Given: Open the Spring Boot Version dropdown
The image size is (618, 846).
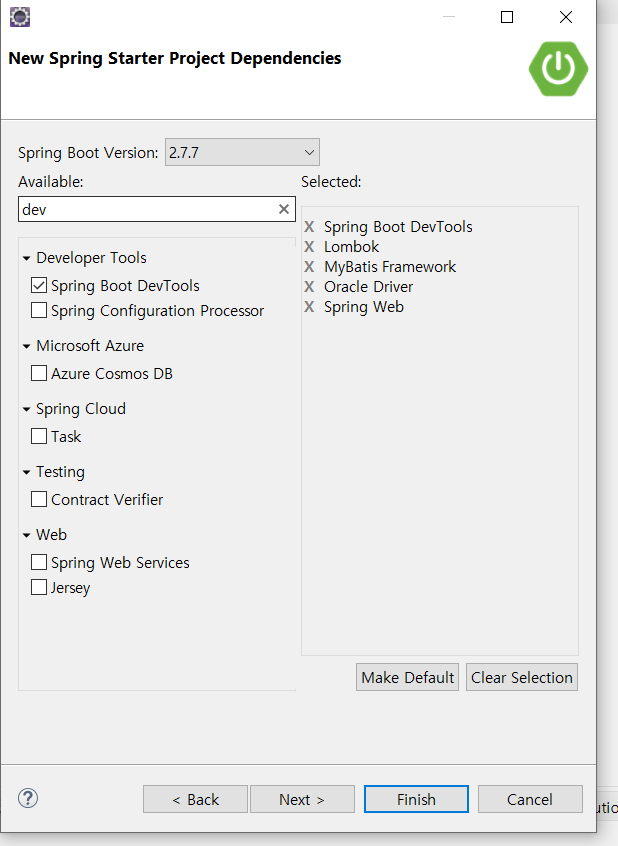Looking at the screenshot, I should (242, 152).
